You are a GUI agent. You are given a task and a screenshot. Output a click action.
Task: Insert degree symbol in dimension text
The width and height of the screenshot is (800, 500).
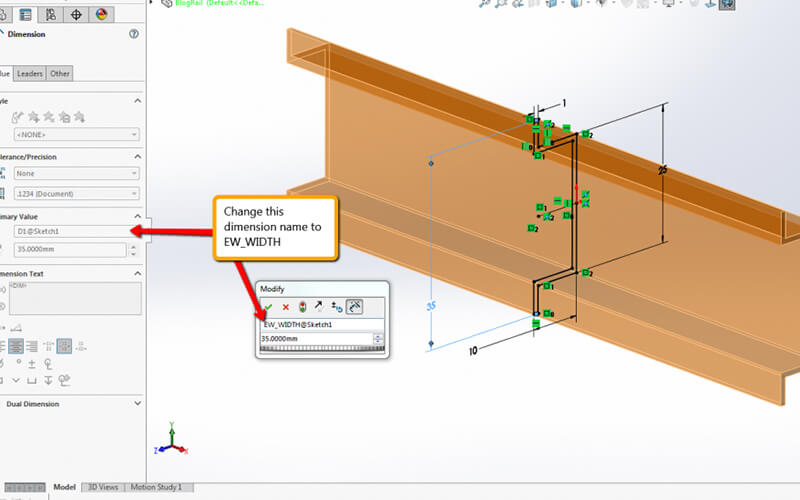[x=19, y=363]
